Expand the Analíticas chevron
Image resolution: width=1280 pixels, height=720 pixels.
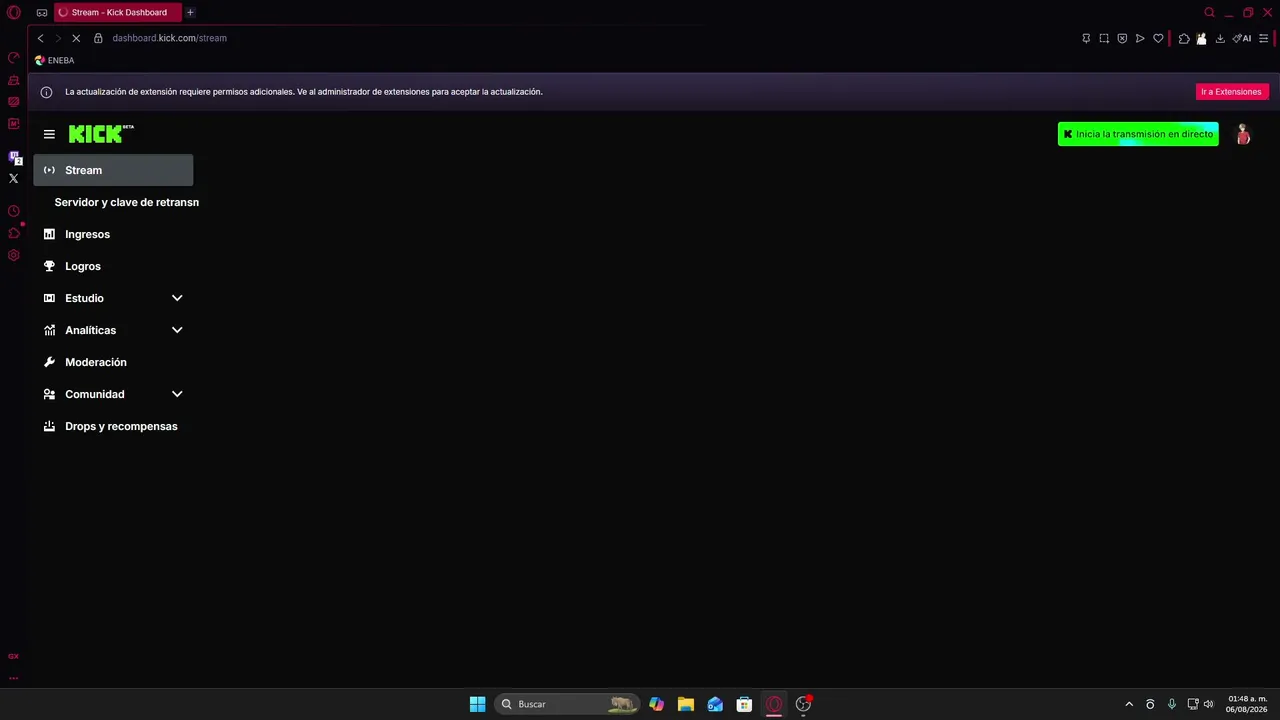[x=177, y=330]
